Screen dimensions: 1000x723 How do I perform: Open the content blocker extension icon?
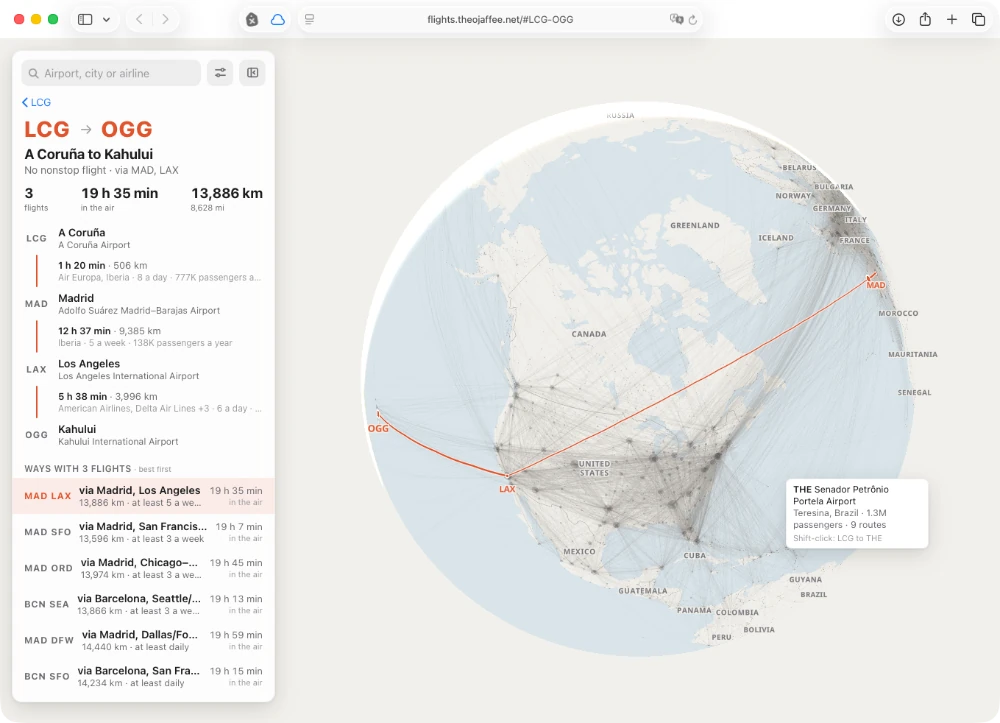[252, 20]
